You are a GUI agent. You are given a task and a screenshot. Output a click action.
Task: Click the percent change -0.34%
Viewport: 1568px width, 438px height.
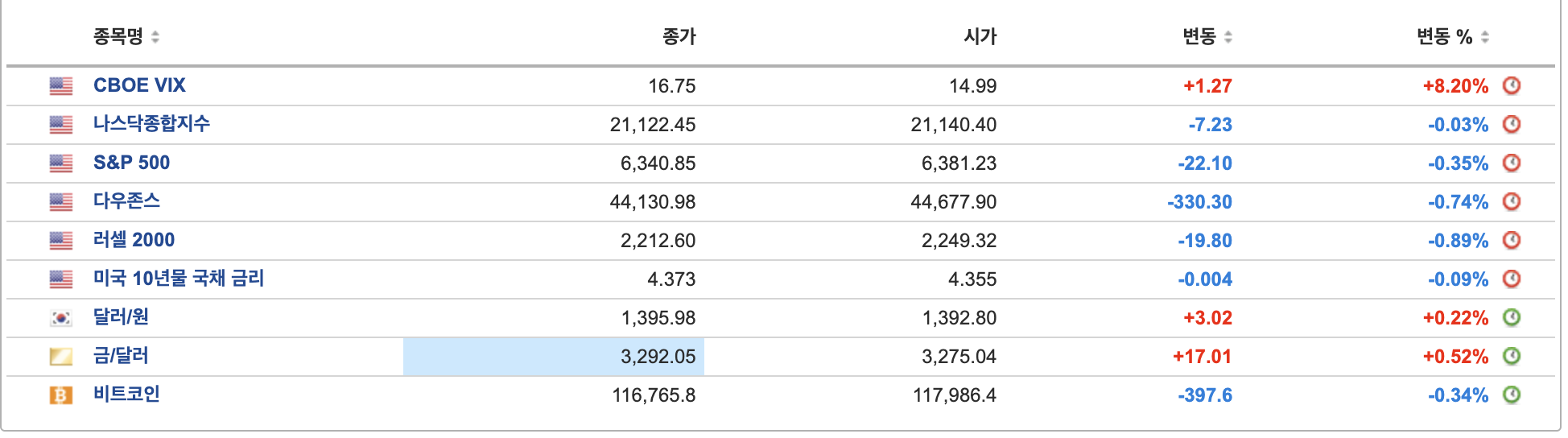(x=1459, y=395)
